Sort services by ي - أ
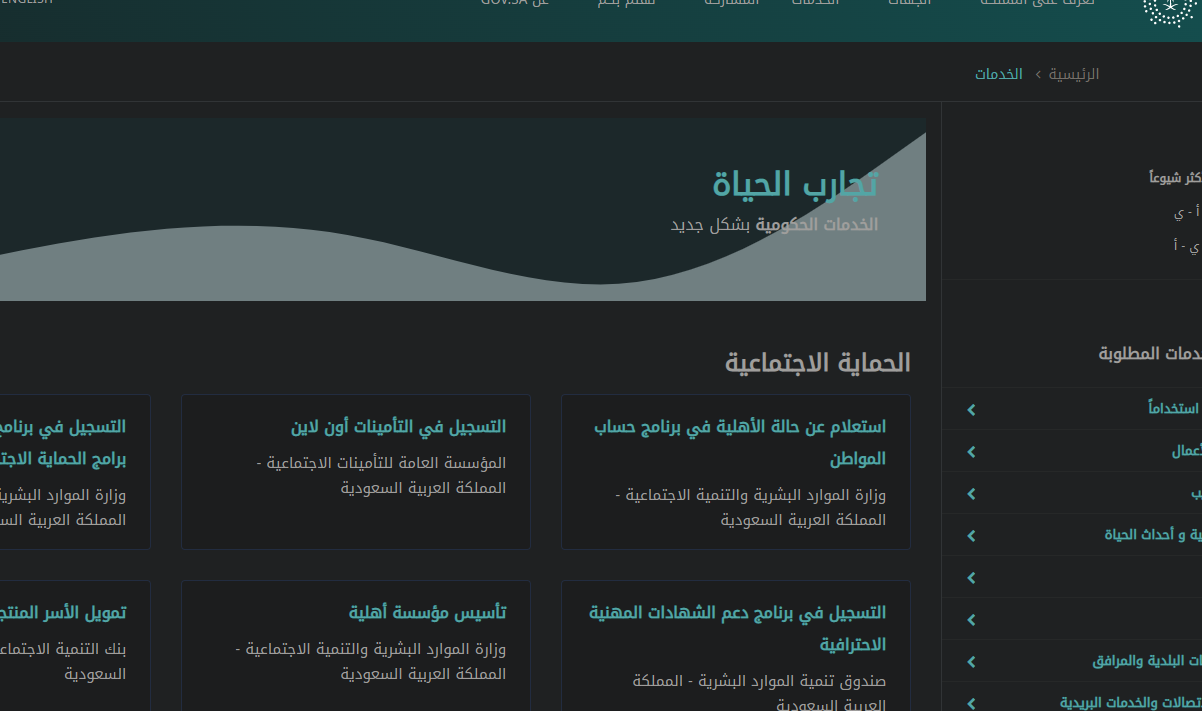 point(1187,245)
